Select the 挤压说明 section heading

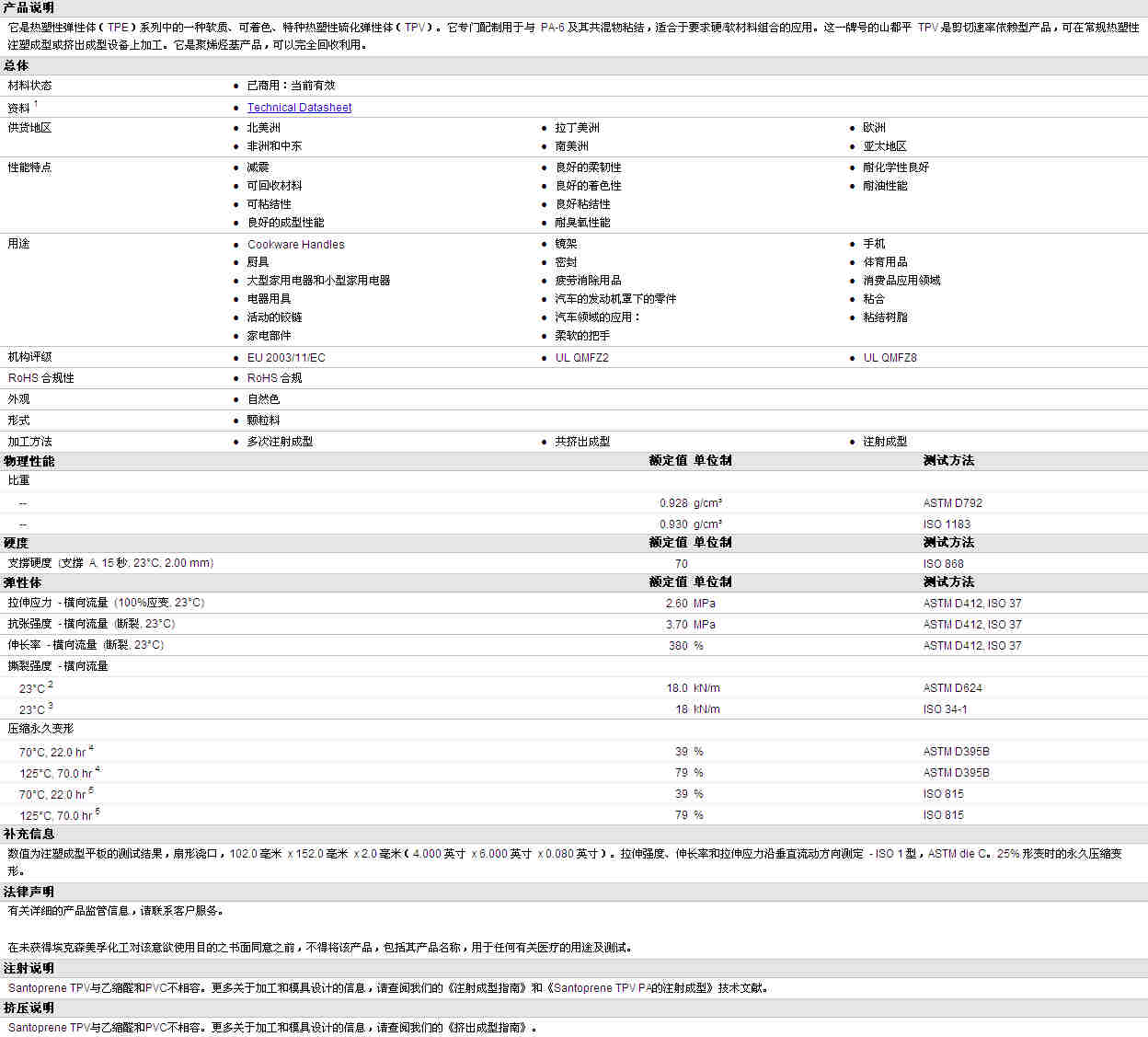(29, 1008)
